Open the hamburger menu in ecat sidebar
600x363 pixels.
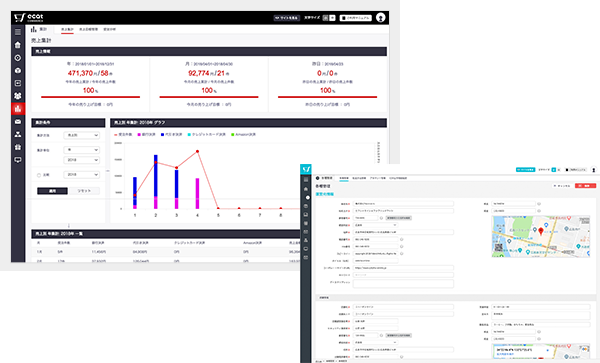[18, 32]
